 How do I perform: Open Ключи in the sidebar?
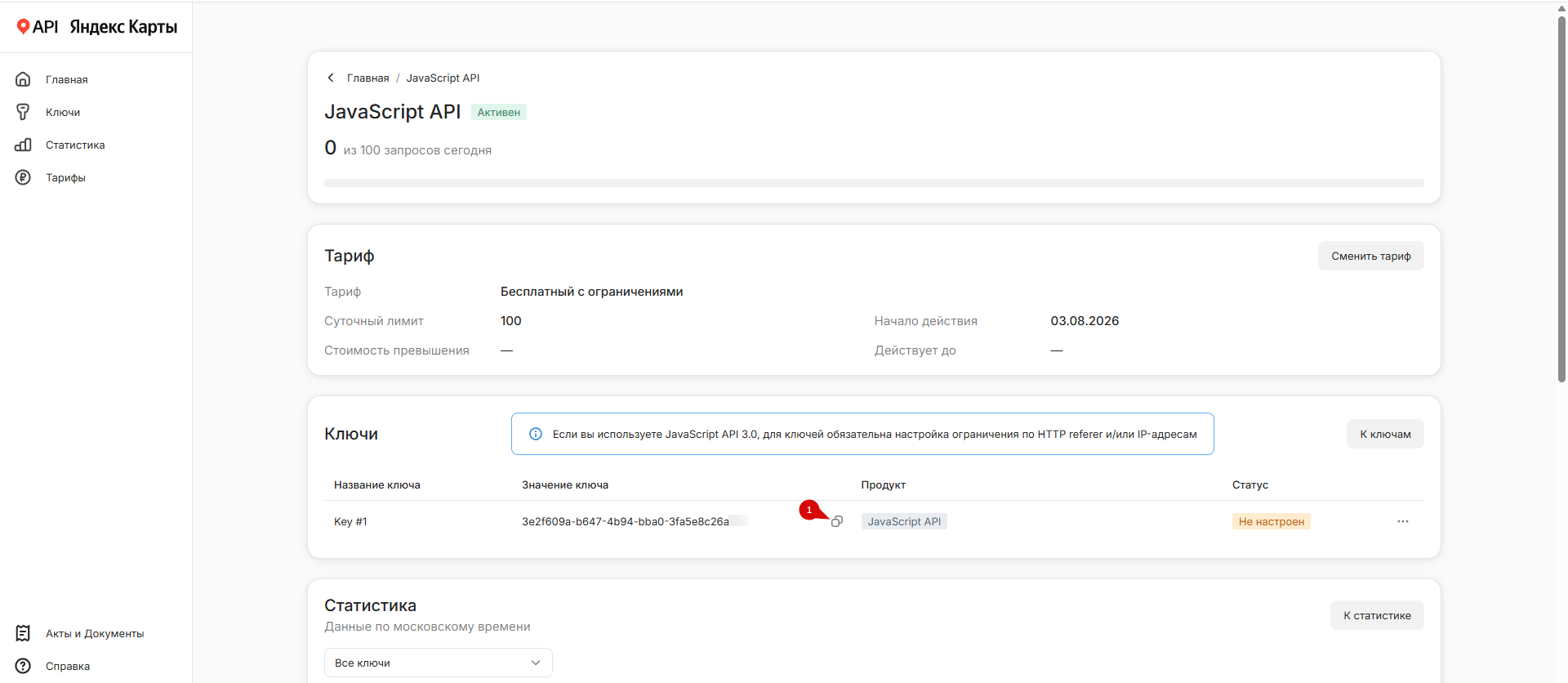pyautogui.click(x=63, y=112)
